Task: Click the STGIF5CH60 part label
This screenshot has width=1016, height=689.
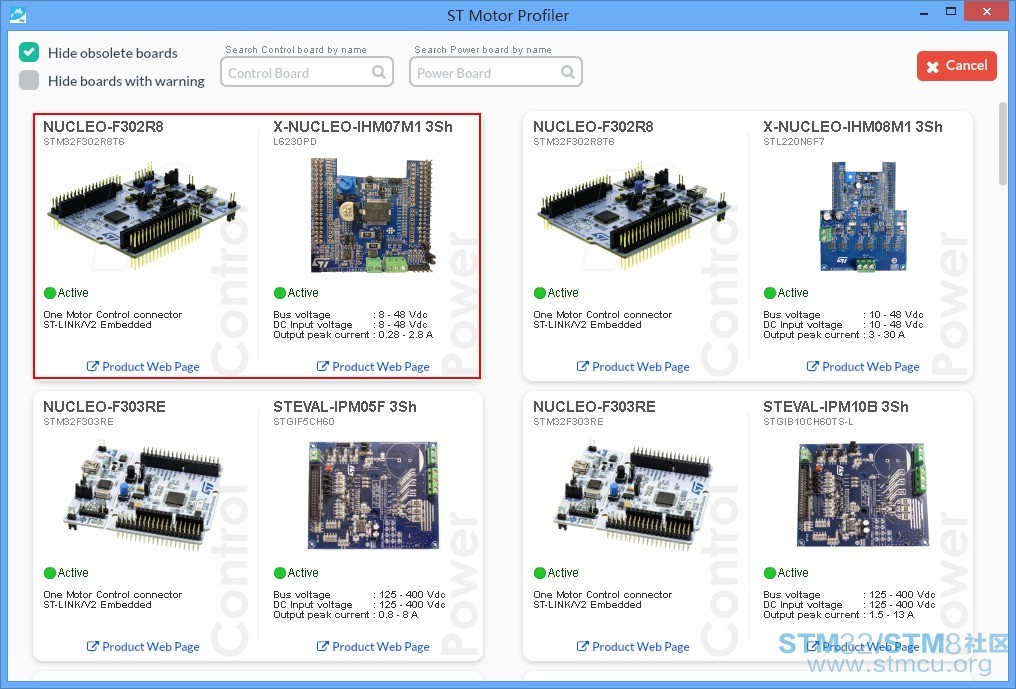Action: (x=304, y=422)
